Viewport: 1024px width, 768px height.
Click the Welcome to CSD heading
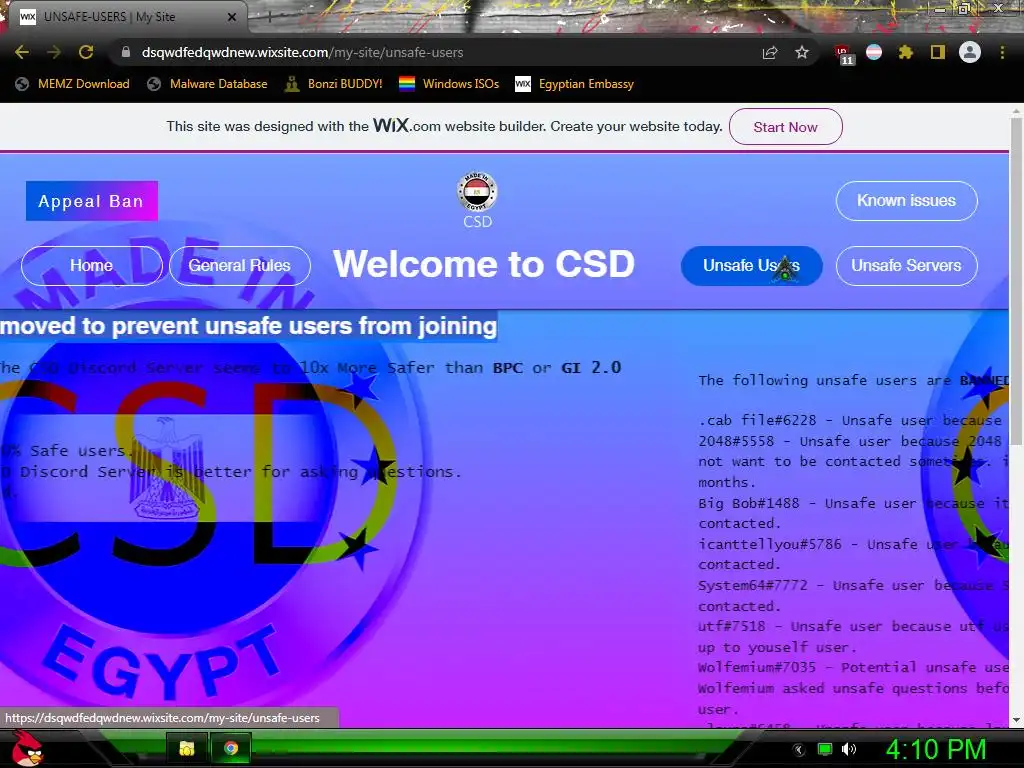(484, 264)
